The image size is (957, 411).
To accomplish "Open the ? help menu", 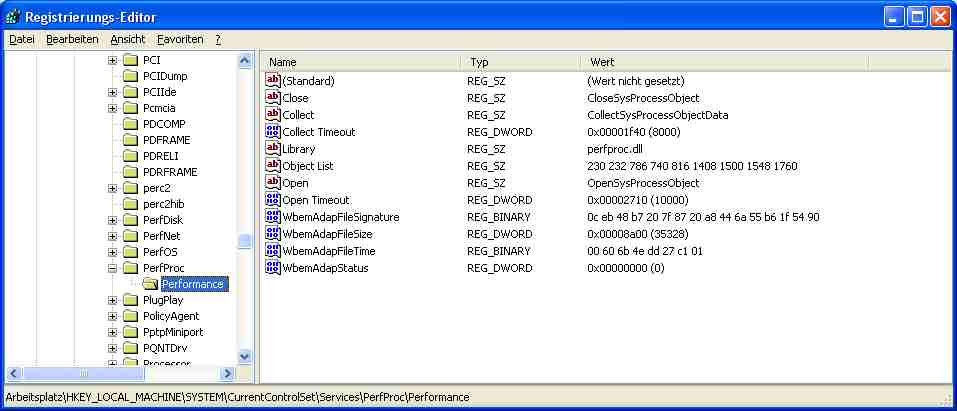I will (x=218, y=39).
